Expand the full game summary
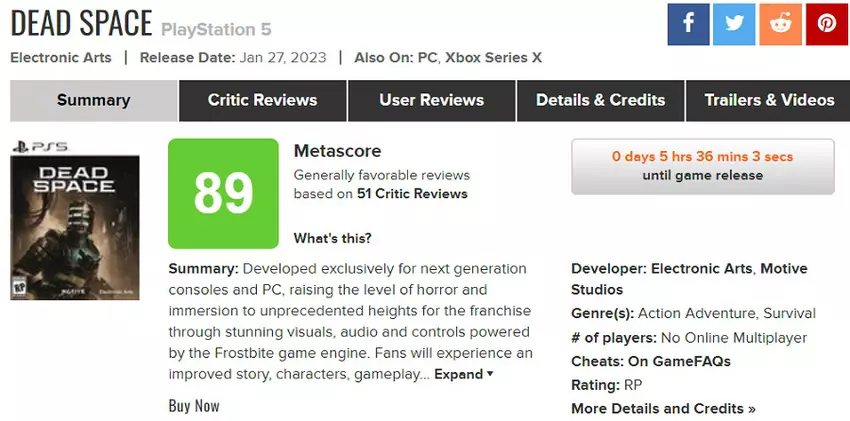 [463, 375]
